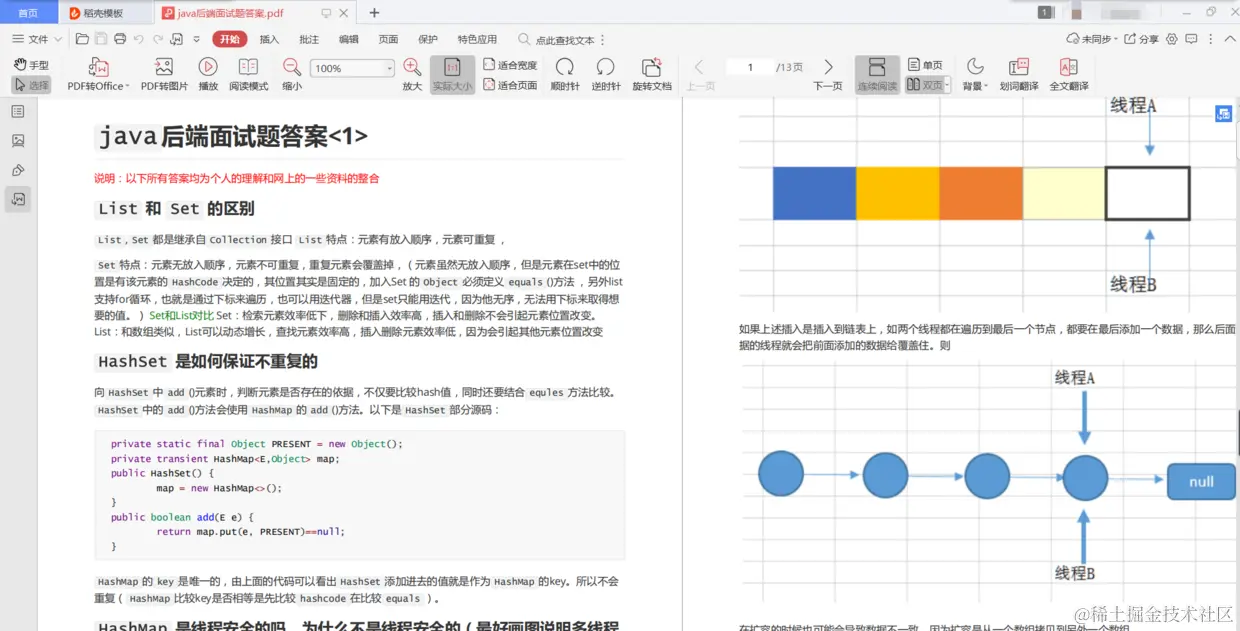
Task: Click page number input box
Action: [x=750, y=67]
